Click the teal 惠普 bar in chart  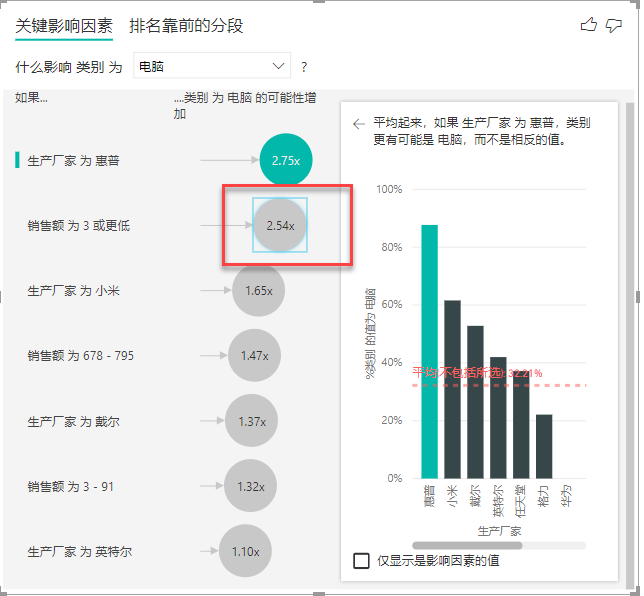[430, 352]
